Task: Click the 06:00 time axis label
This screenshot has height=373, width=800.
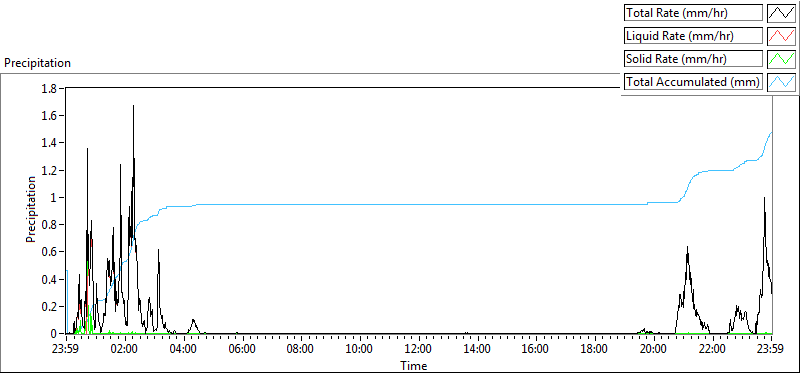Action: [242, 350]
